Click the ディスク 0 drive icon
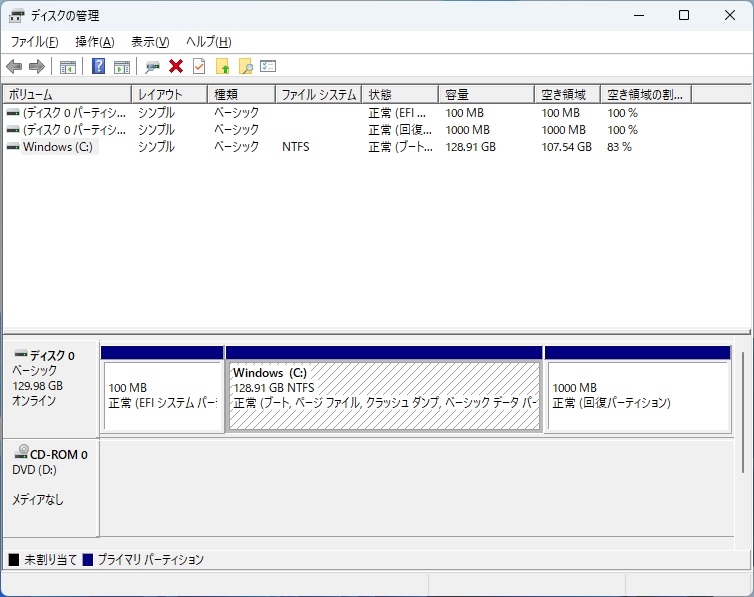The width and height of the screenshot is (754, 597). [21, 354]
